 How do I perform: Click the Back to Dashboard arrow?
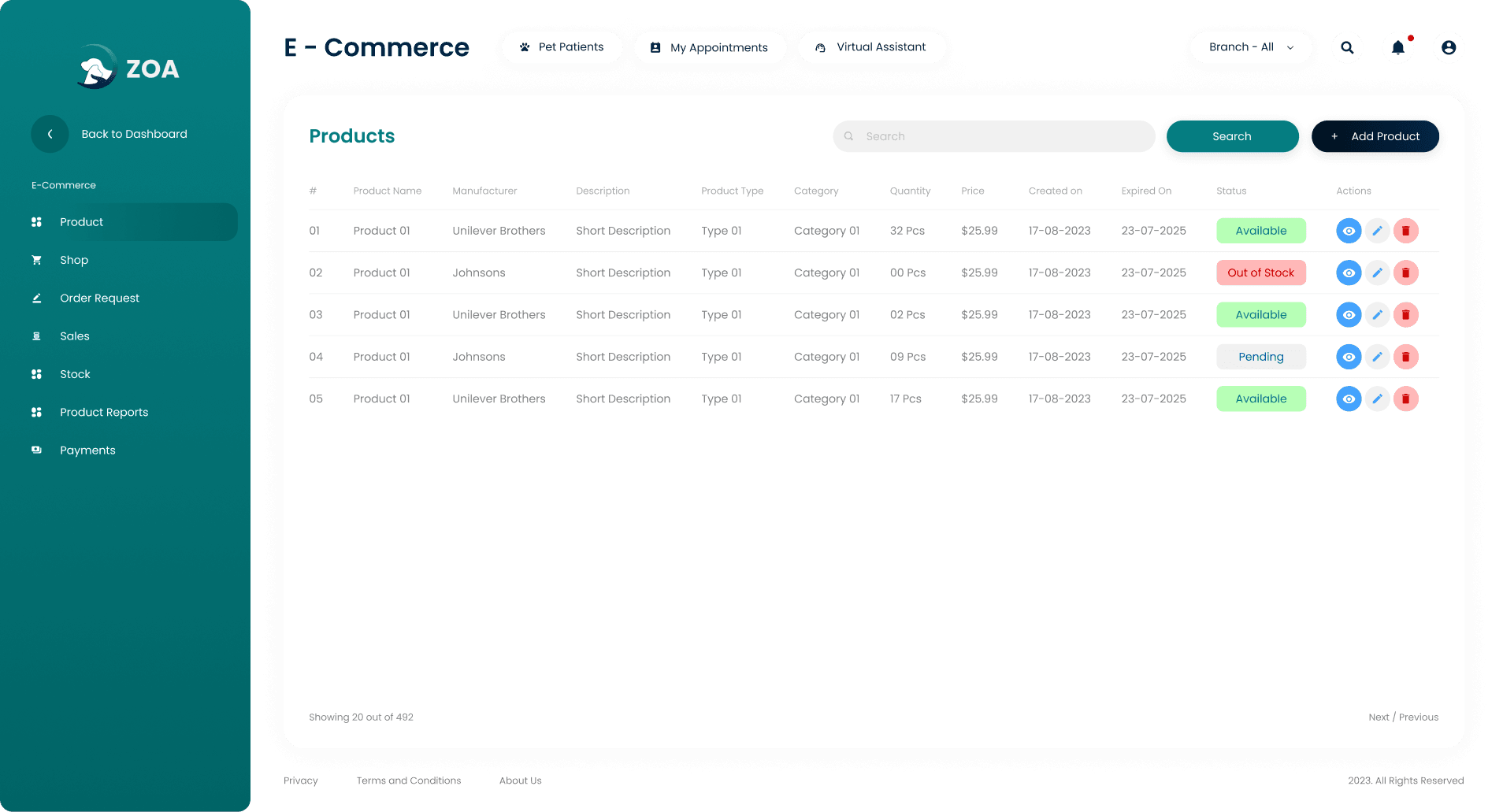(50, 134)
